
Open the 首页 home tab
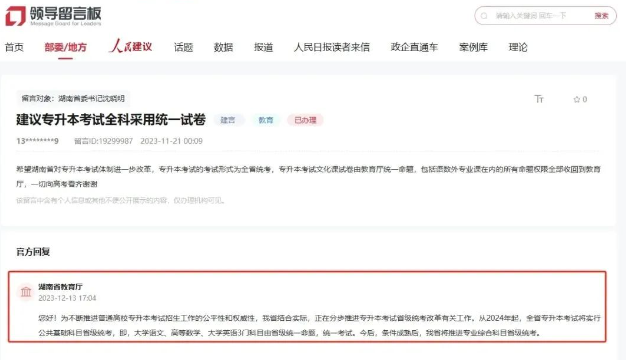[x=14, y=47]
